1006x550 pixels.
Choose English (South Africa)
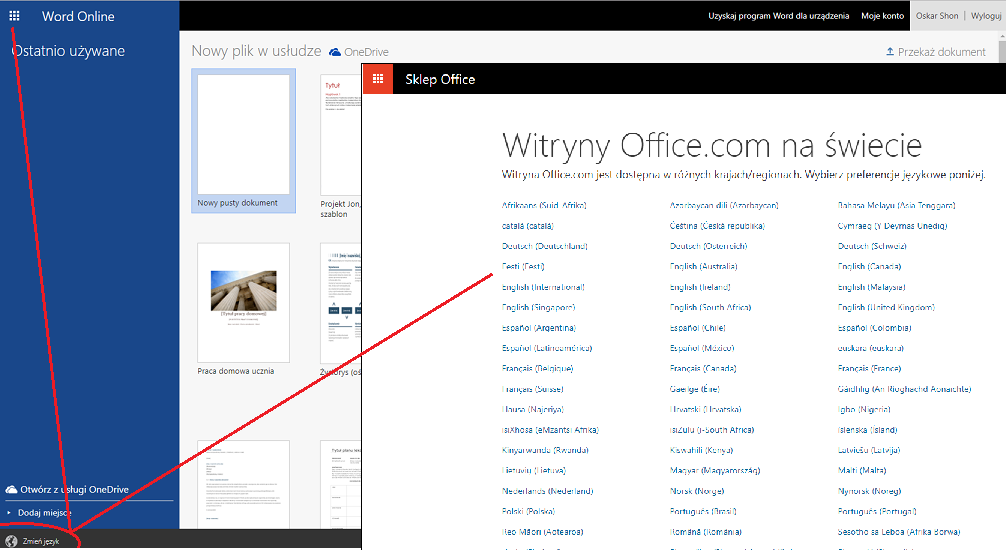pos(710,307)
